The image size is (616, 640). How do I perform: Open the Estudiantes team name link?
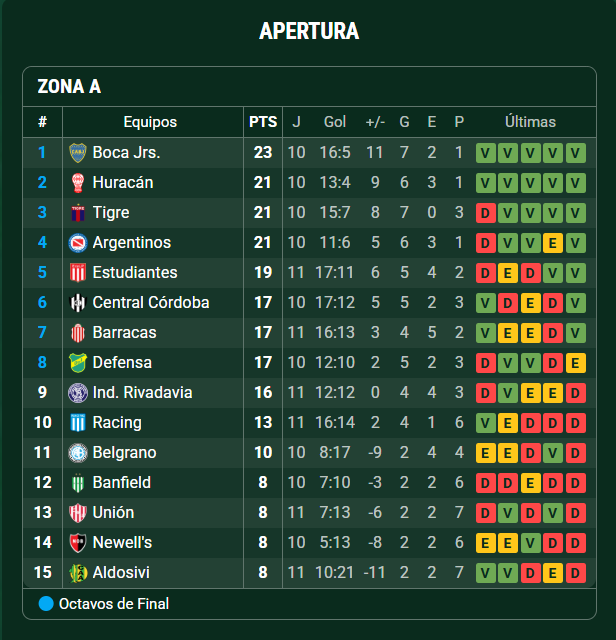[x=135, y=273]
